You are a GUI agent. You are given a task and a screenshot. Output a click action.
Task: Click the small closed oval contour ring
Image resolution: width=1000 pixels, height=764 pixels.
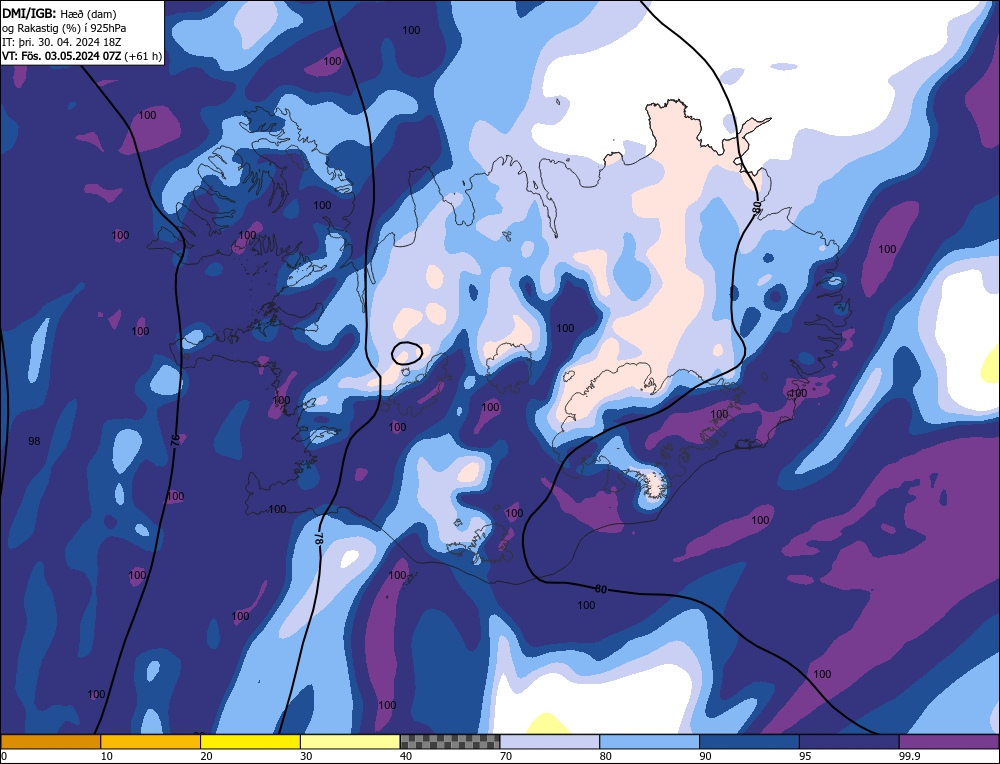[x=407, y=353]
